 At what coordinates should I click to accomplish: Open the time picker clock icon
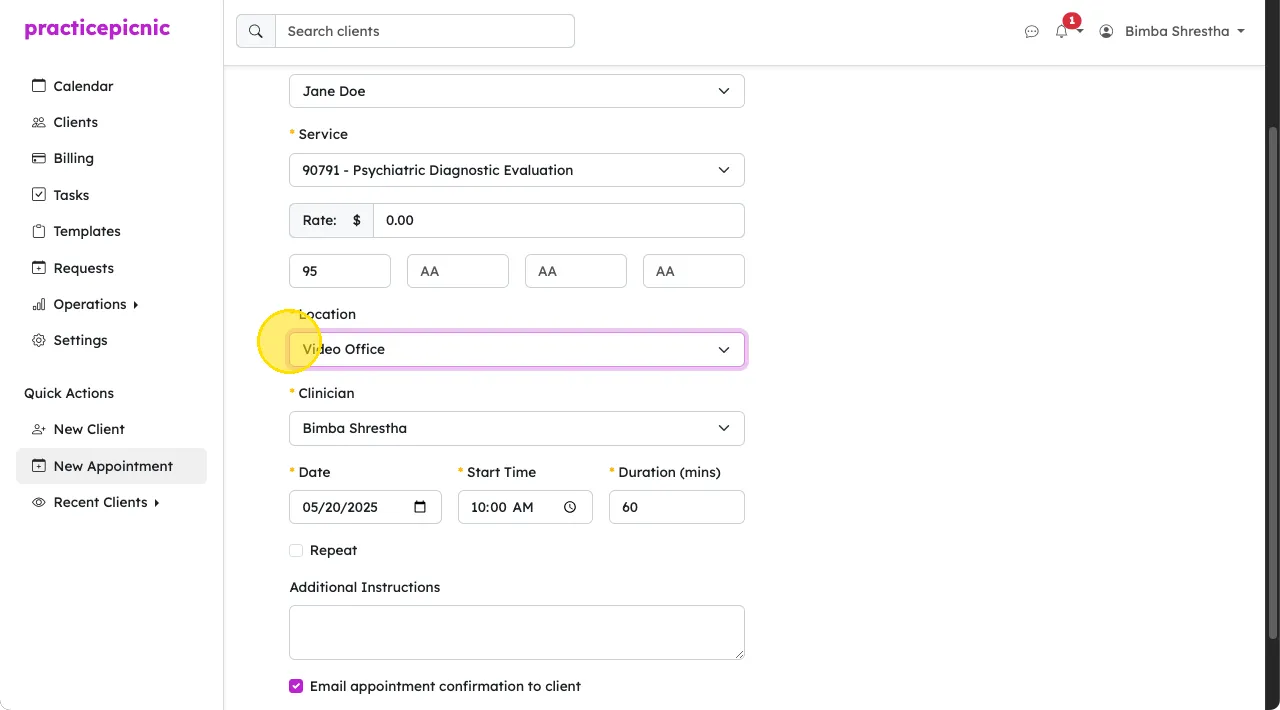[x=570, y=507]
